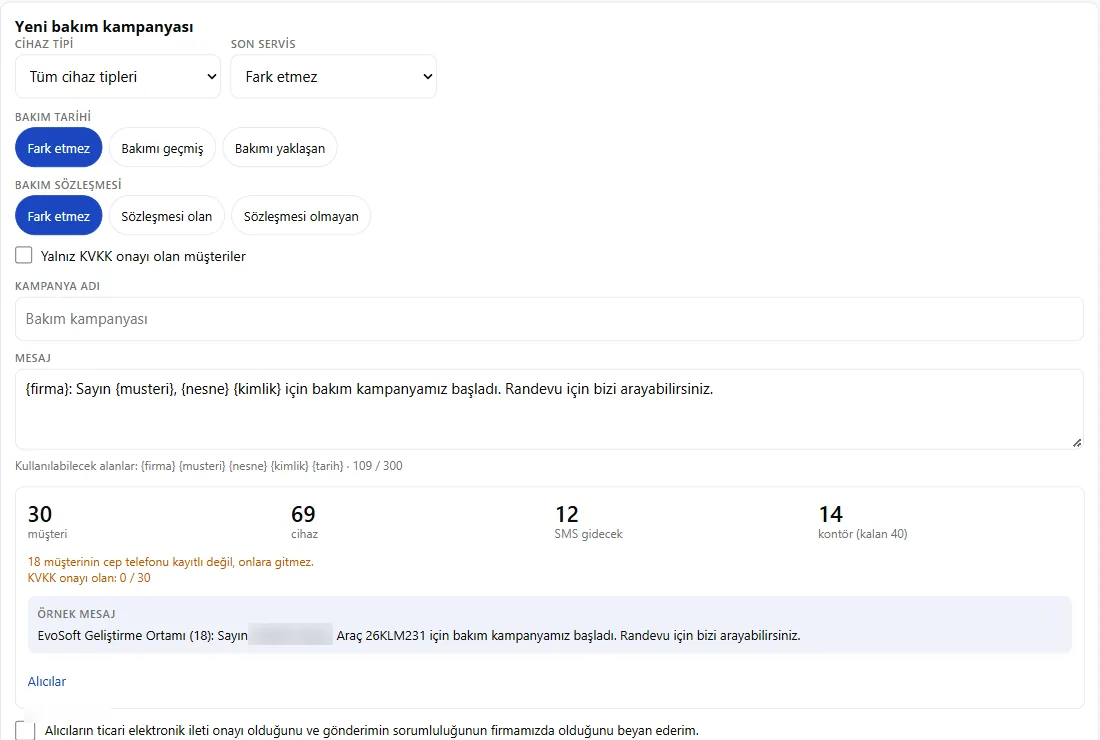
Task: Click the Kampanya Adı input field
Action: [549, 319]
